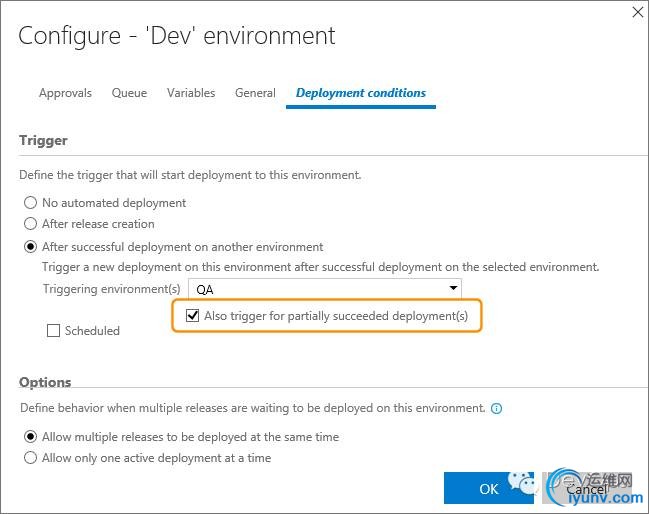
Task: Close the Configure dialog with X
Action: pos(638,12)
